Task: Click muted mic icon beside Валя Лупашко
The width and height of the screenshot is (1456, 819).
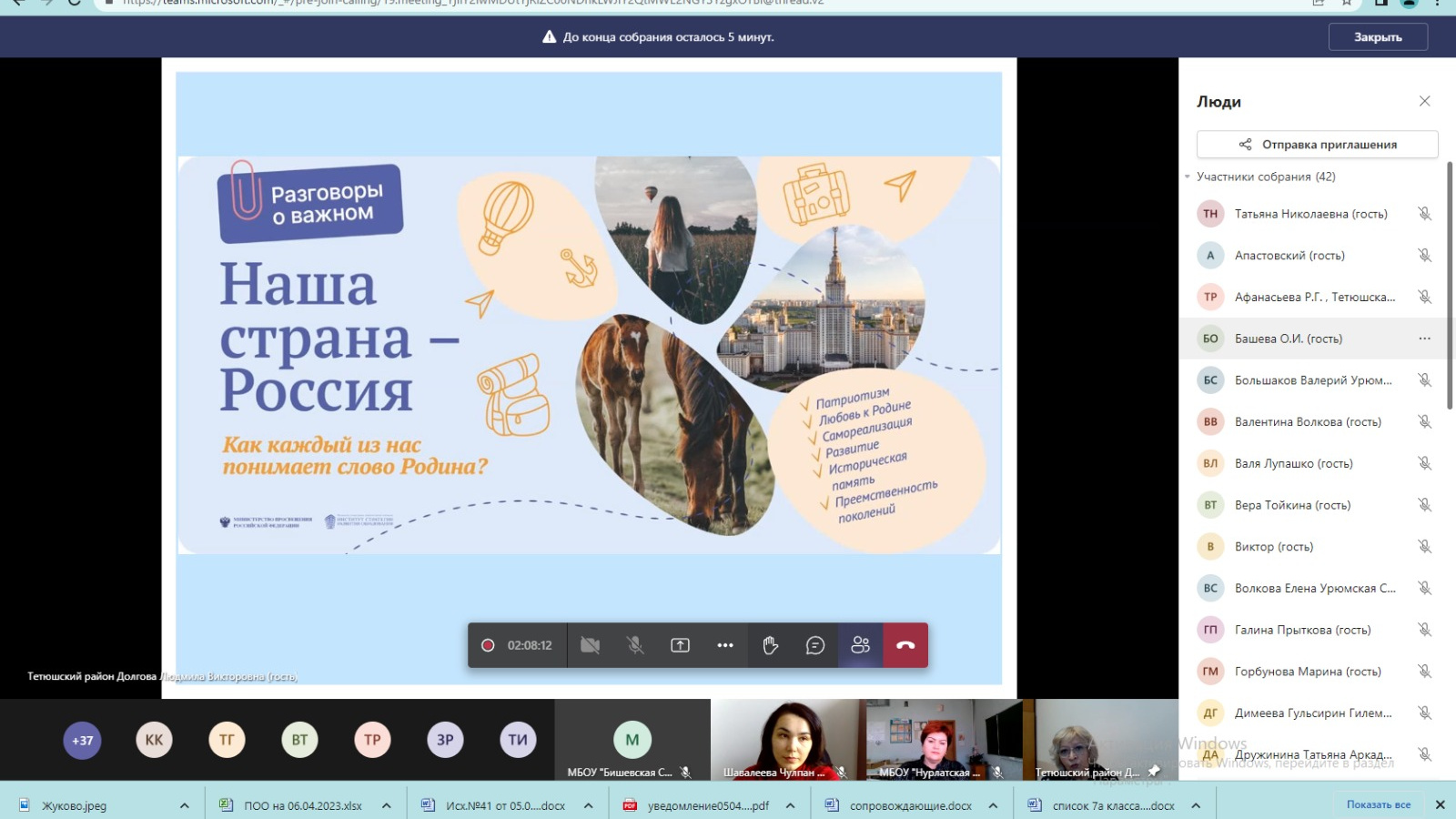Action: [1424, 463]
